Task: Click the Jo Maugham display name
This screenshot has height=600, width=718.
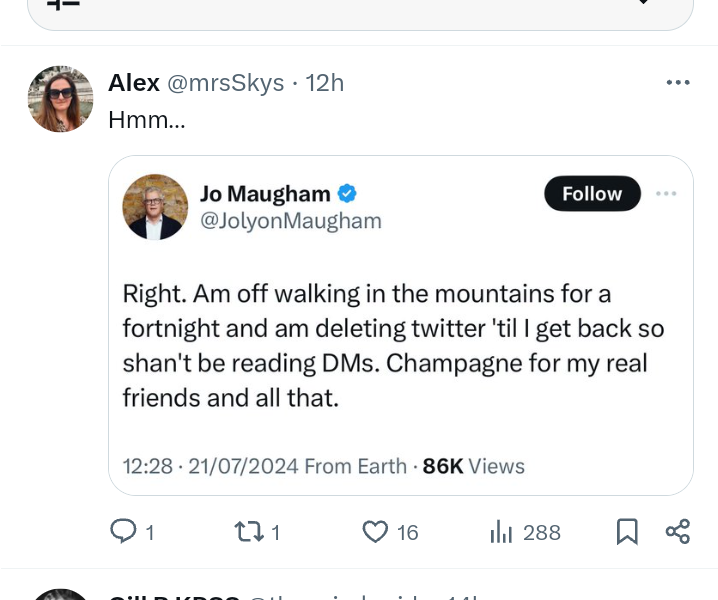Action: pos(265,193)
